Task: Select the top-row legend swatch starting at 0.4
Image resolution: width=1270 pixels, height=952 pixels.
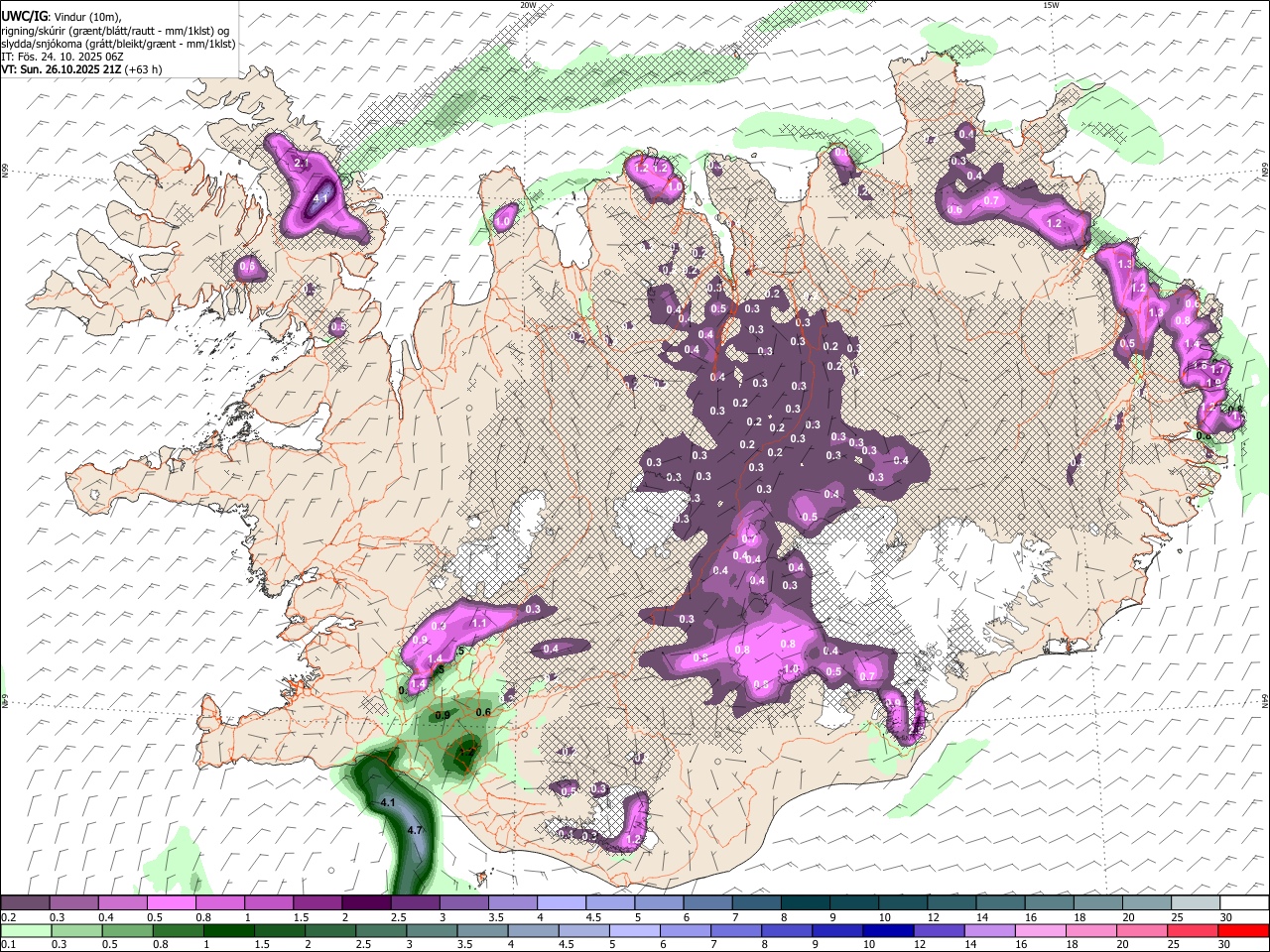Action: click(x=122, y=902)
